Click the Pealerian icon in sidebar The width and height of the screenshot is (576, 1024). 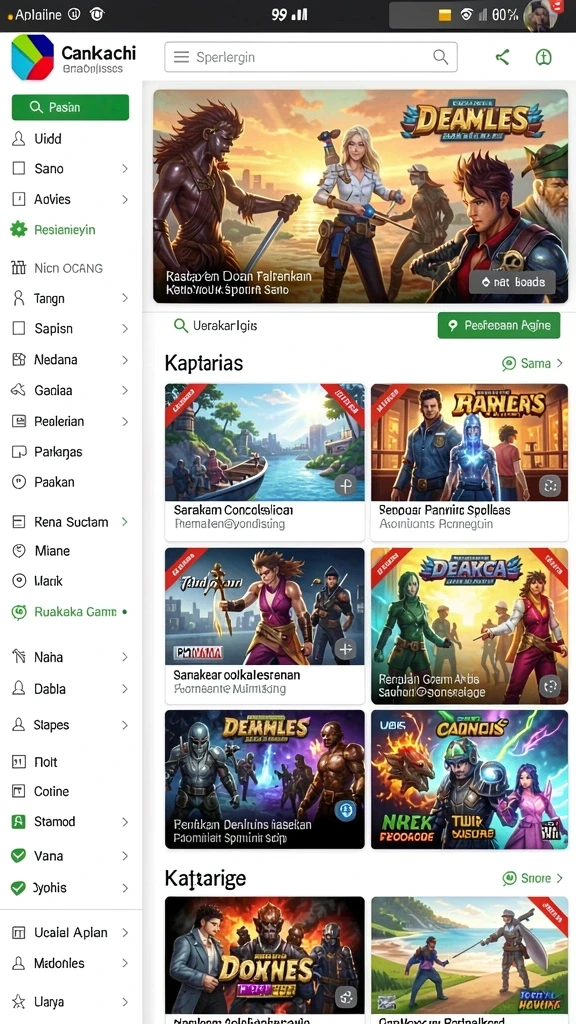19,421
